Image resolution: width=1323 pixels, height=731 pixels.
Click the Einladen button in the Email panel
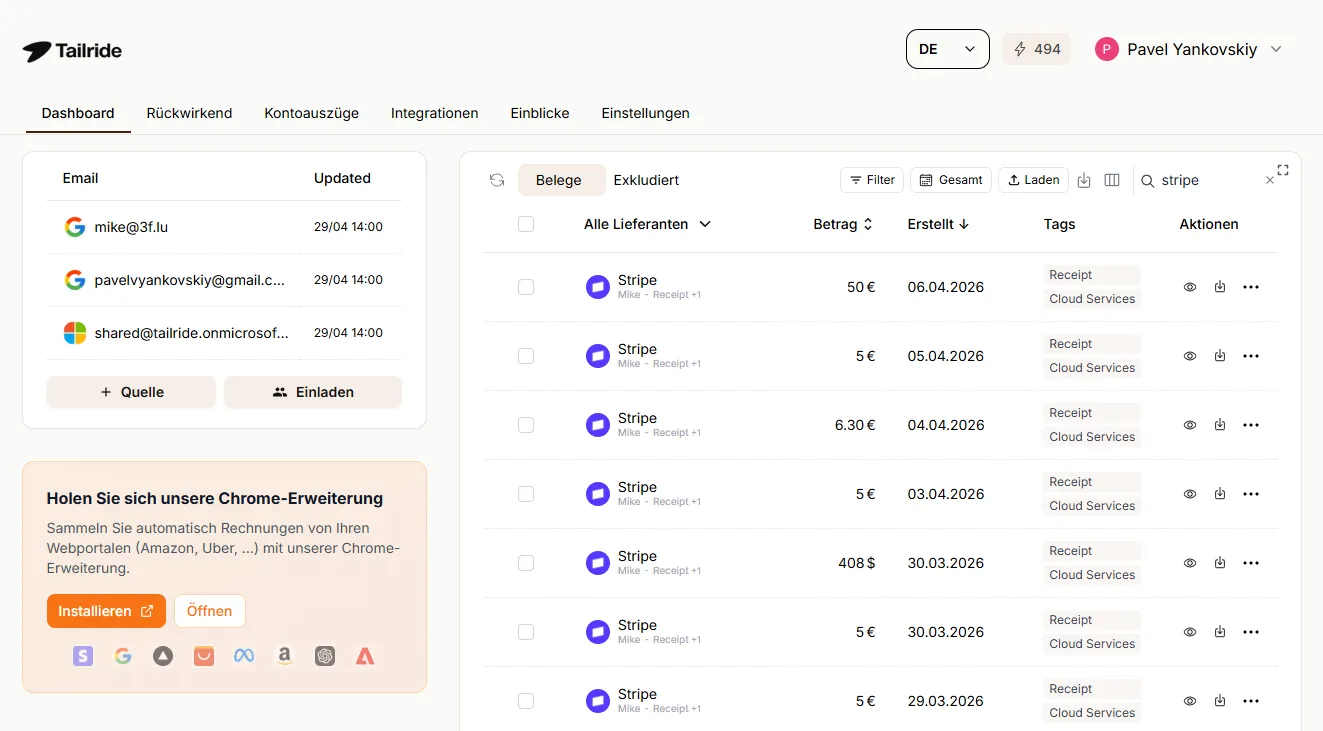[313, 392]
